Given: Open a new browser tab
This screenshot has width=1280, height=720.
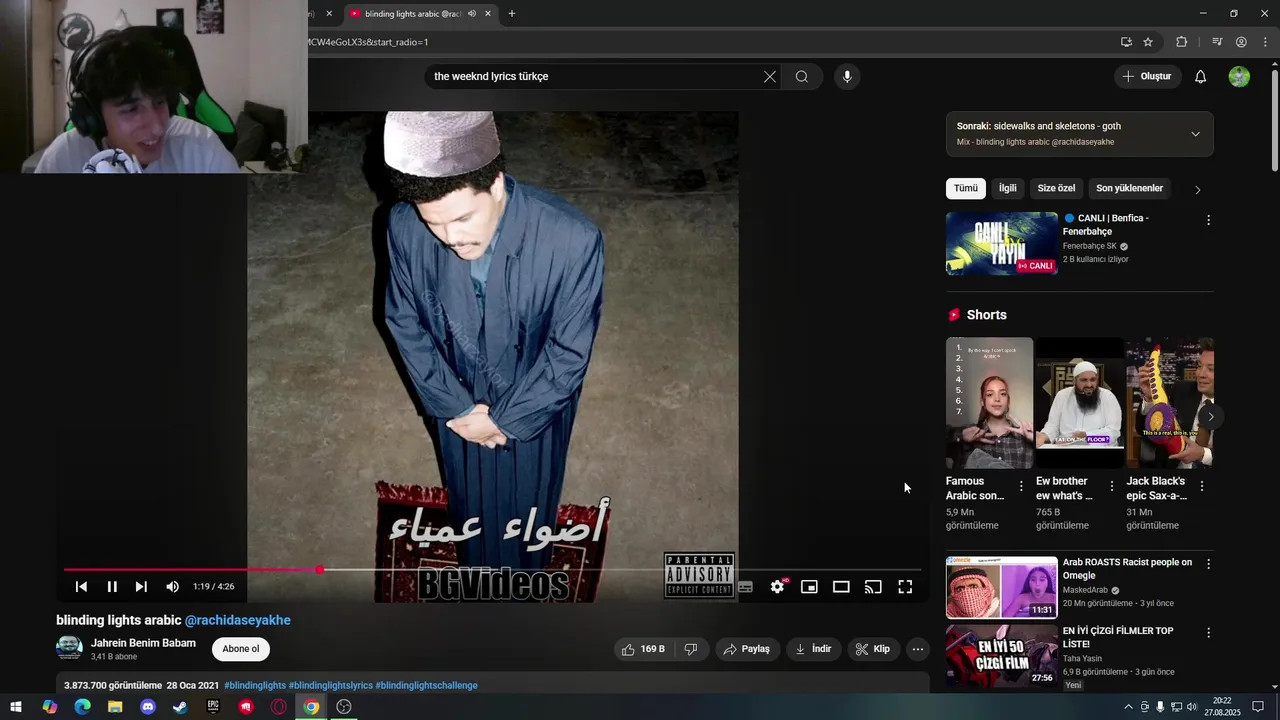Looking at the screenshot, I should click(x=512, y=14).
